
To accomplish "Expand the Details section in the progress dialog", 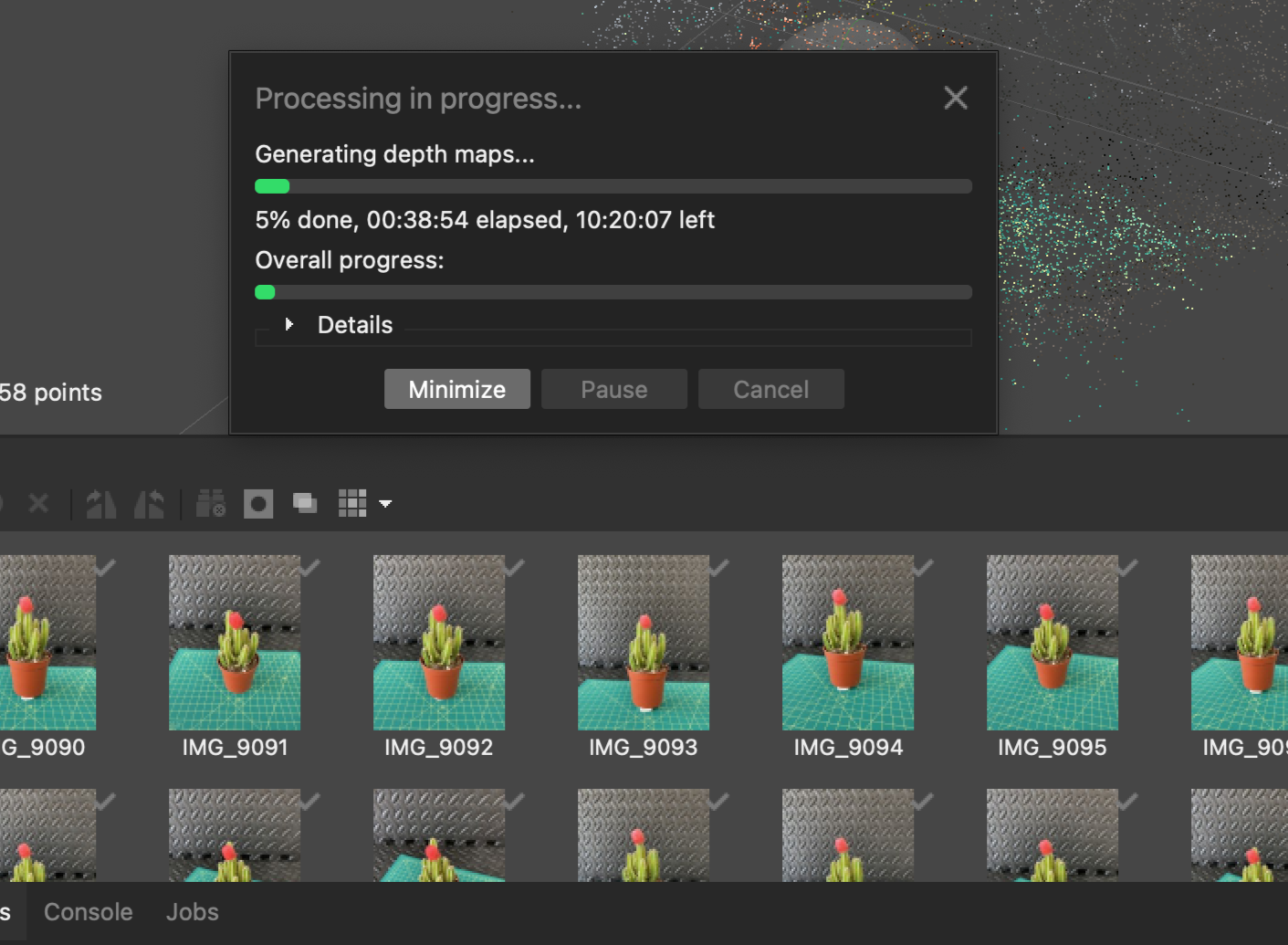I will pyautogui.click(x=289, y=324).
